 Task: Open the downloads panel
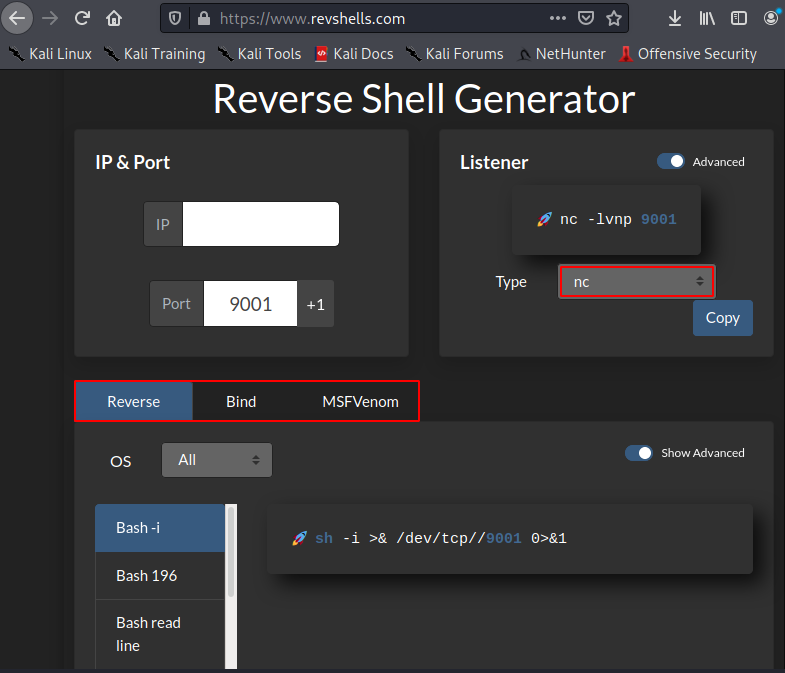pyautogui.click(x=675, y=19)
